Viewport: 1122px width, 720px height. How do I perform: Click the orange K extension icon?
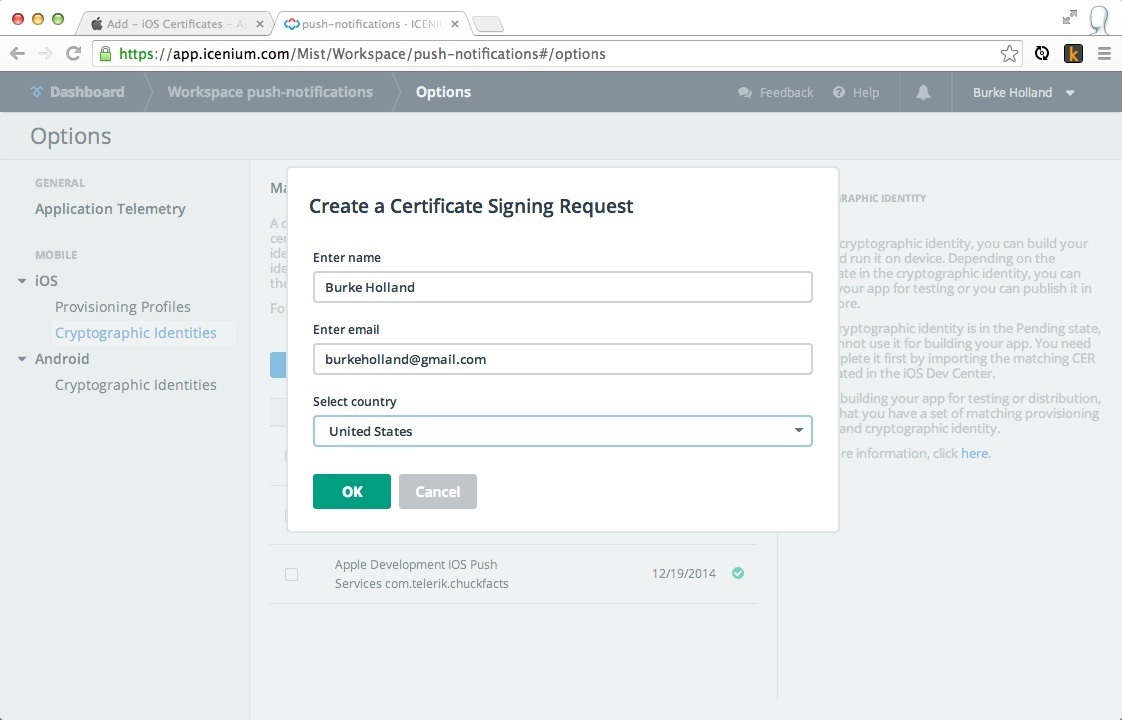[1073, 54]
